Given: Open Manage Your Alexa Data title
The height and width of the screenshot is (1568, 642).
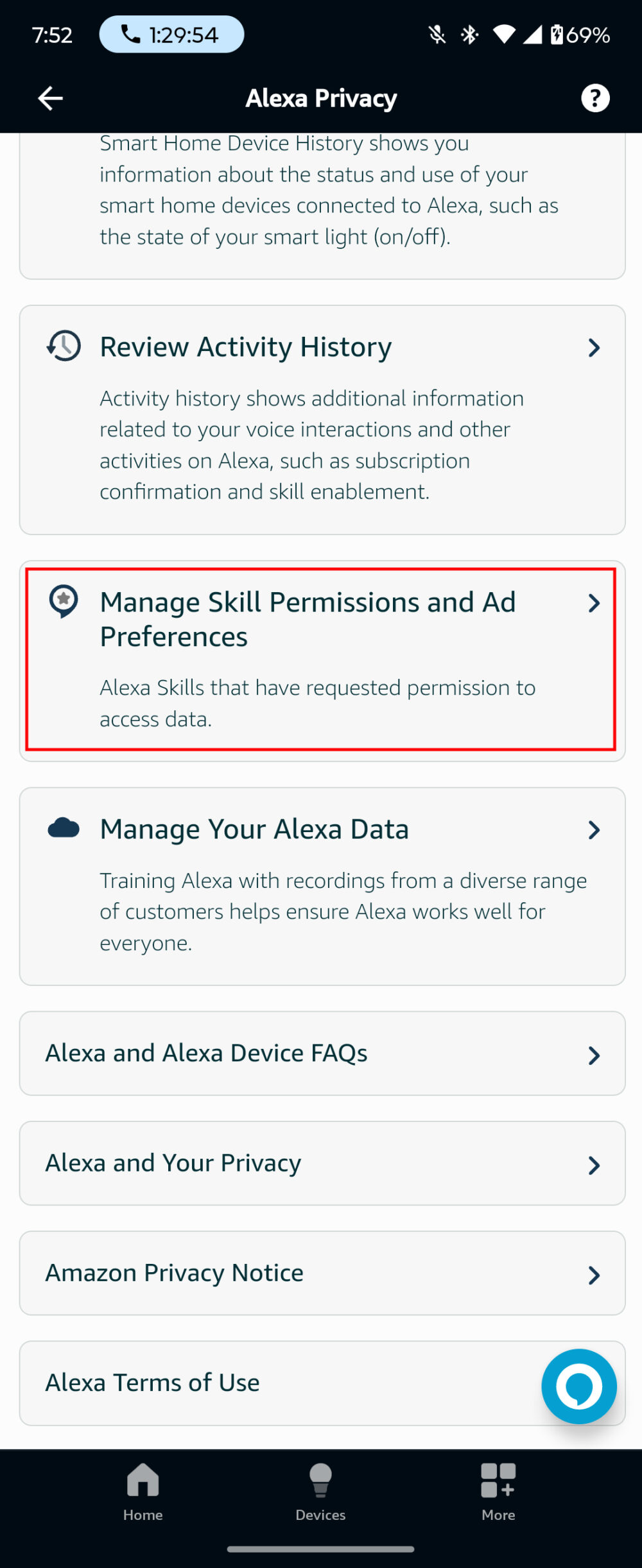Looking at the screenshot, I should pos(254,829).
